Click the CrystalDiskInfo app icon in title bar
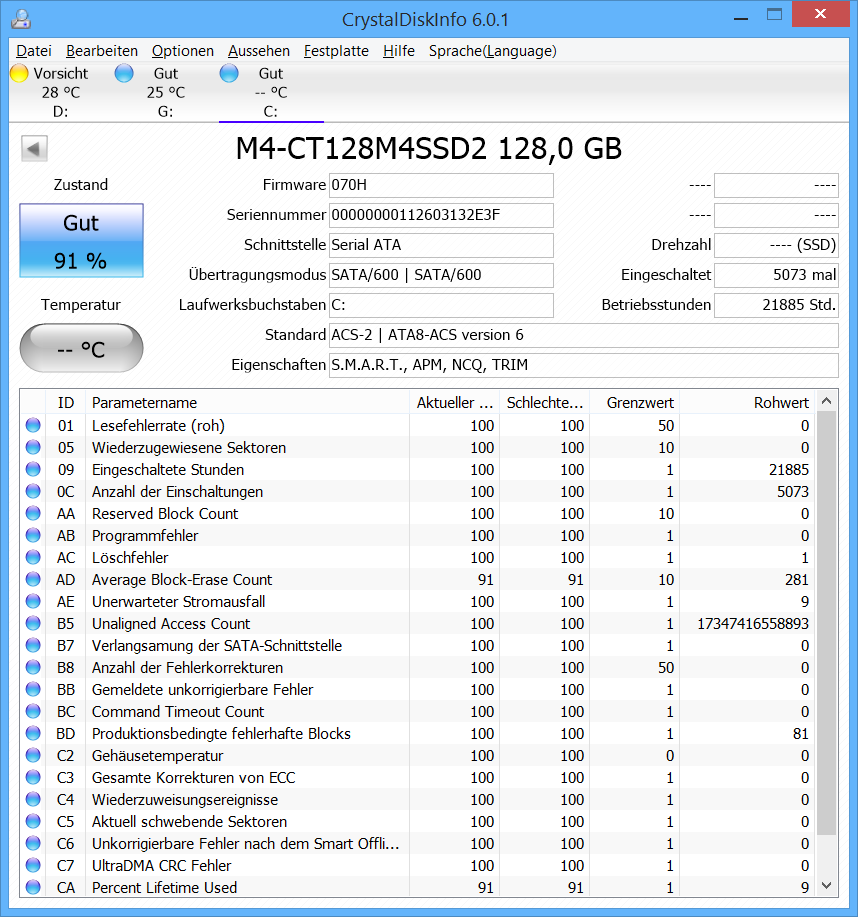 click(x=21, y=19)
